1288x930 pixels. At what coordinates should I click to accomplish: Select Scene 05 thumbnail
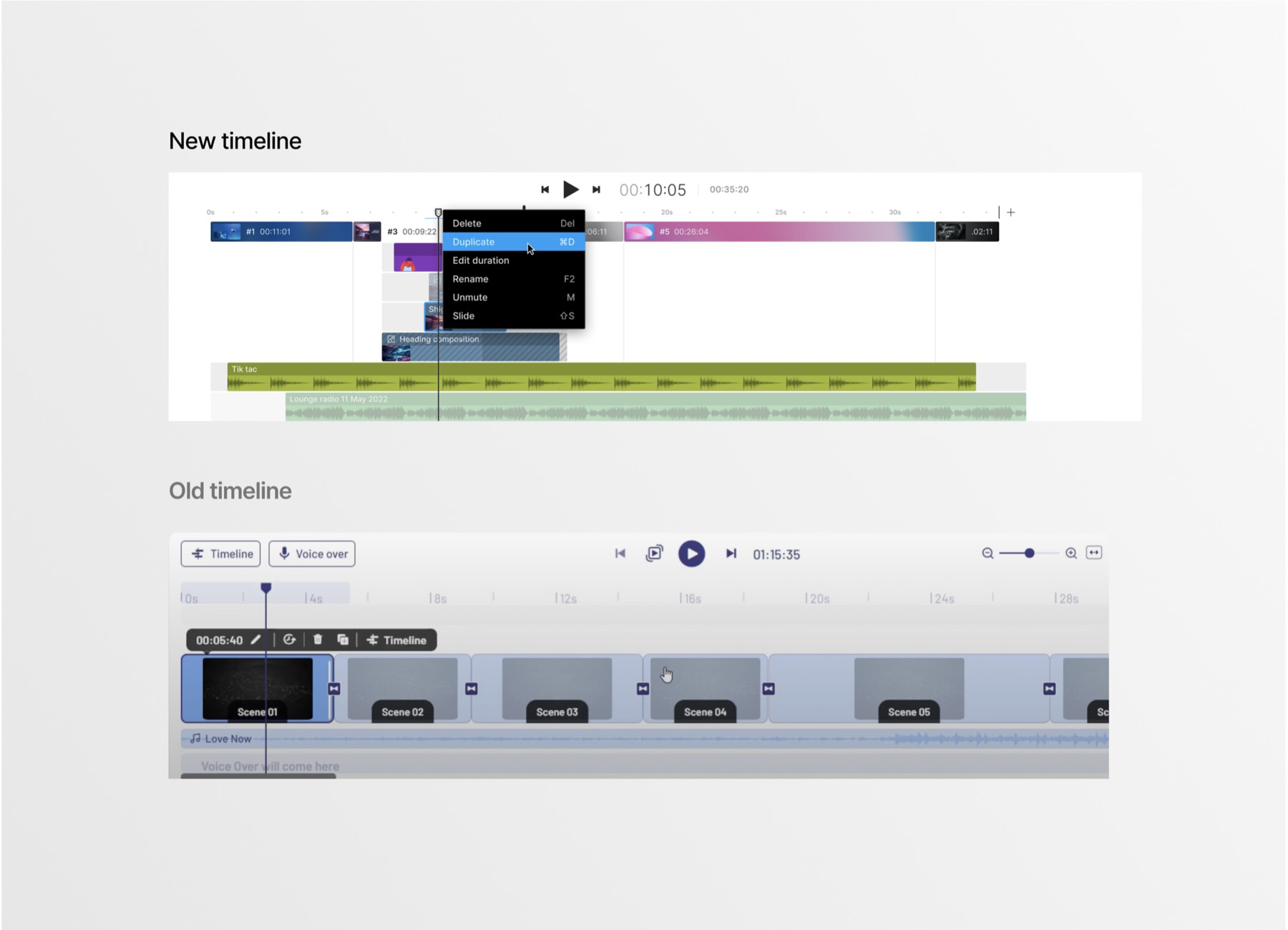[x=909, y=688]
